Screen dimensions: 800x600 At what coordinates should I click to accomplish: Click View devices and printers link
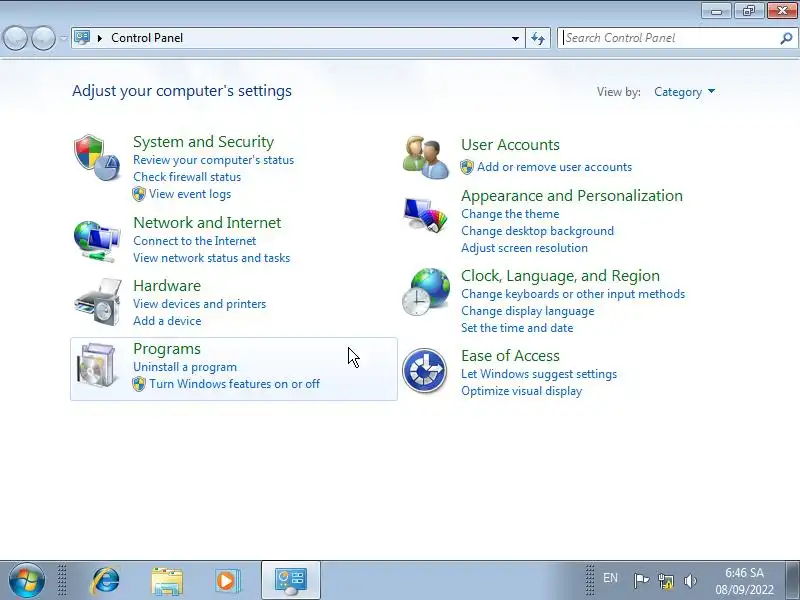pyautogui.click(x=199, y=304)
